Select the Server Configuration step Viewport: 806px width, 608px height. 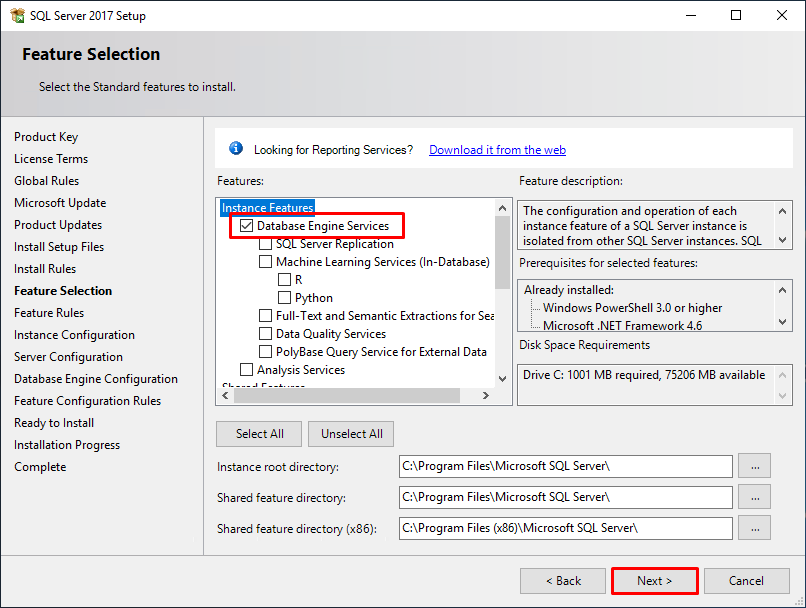(x=68, y=357)
